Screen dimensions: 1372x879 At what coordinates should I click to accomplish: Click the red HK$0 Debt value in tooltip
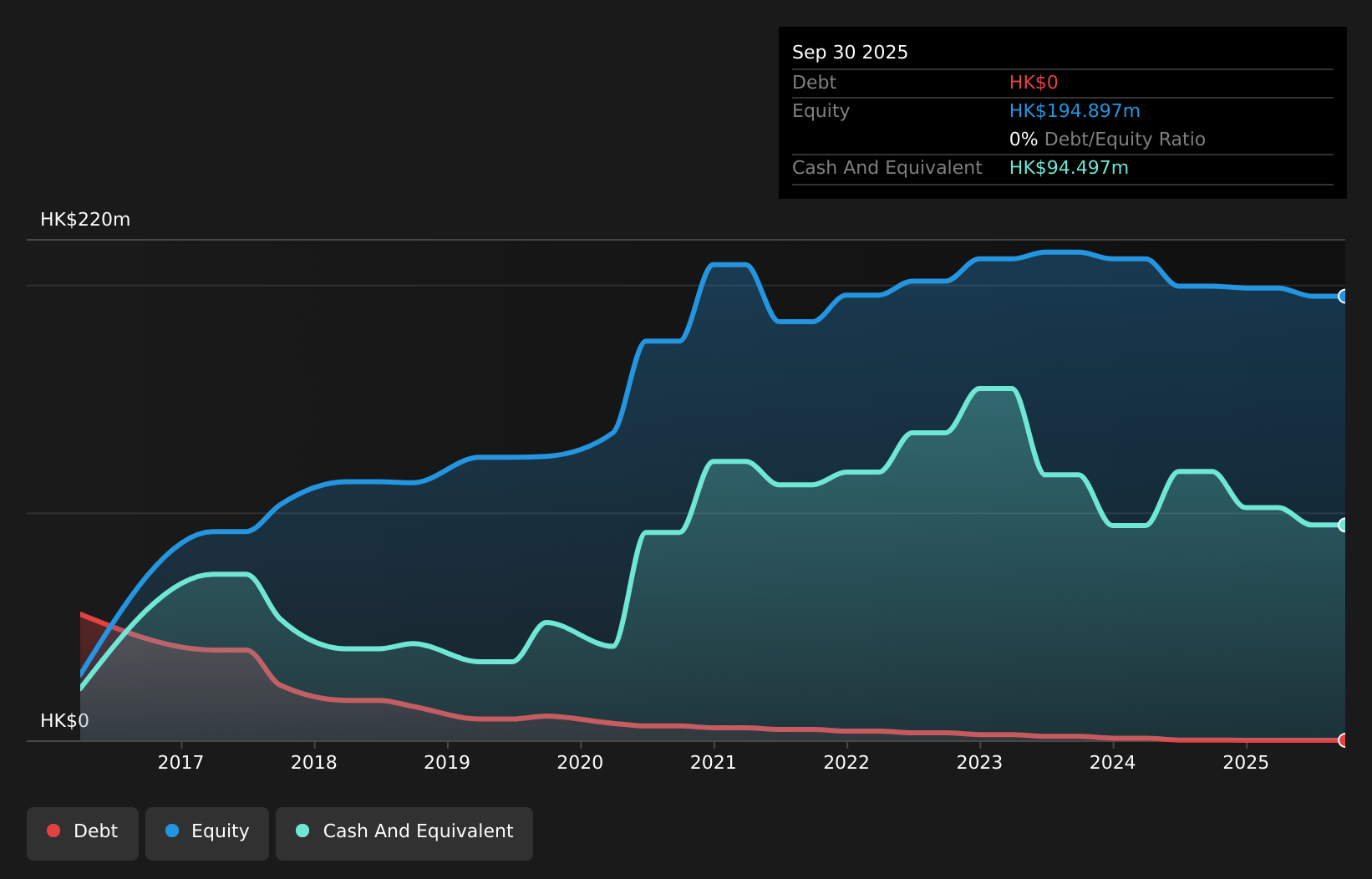1034,83
